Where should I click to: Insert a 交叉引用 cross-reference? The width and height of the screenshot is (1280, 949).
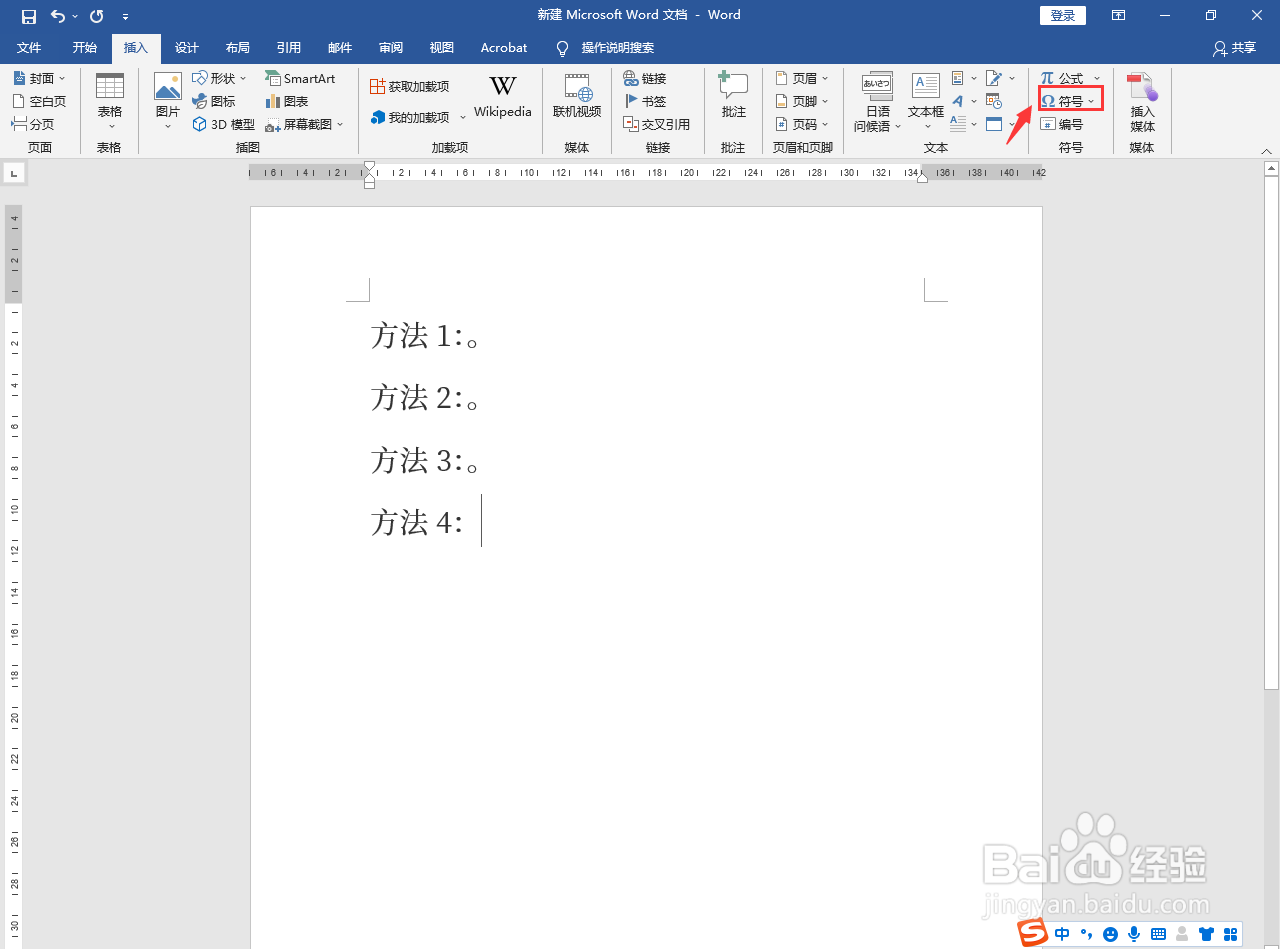click(657, 124)
